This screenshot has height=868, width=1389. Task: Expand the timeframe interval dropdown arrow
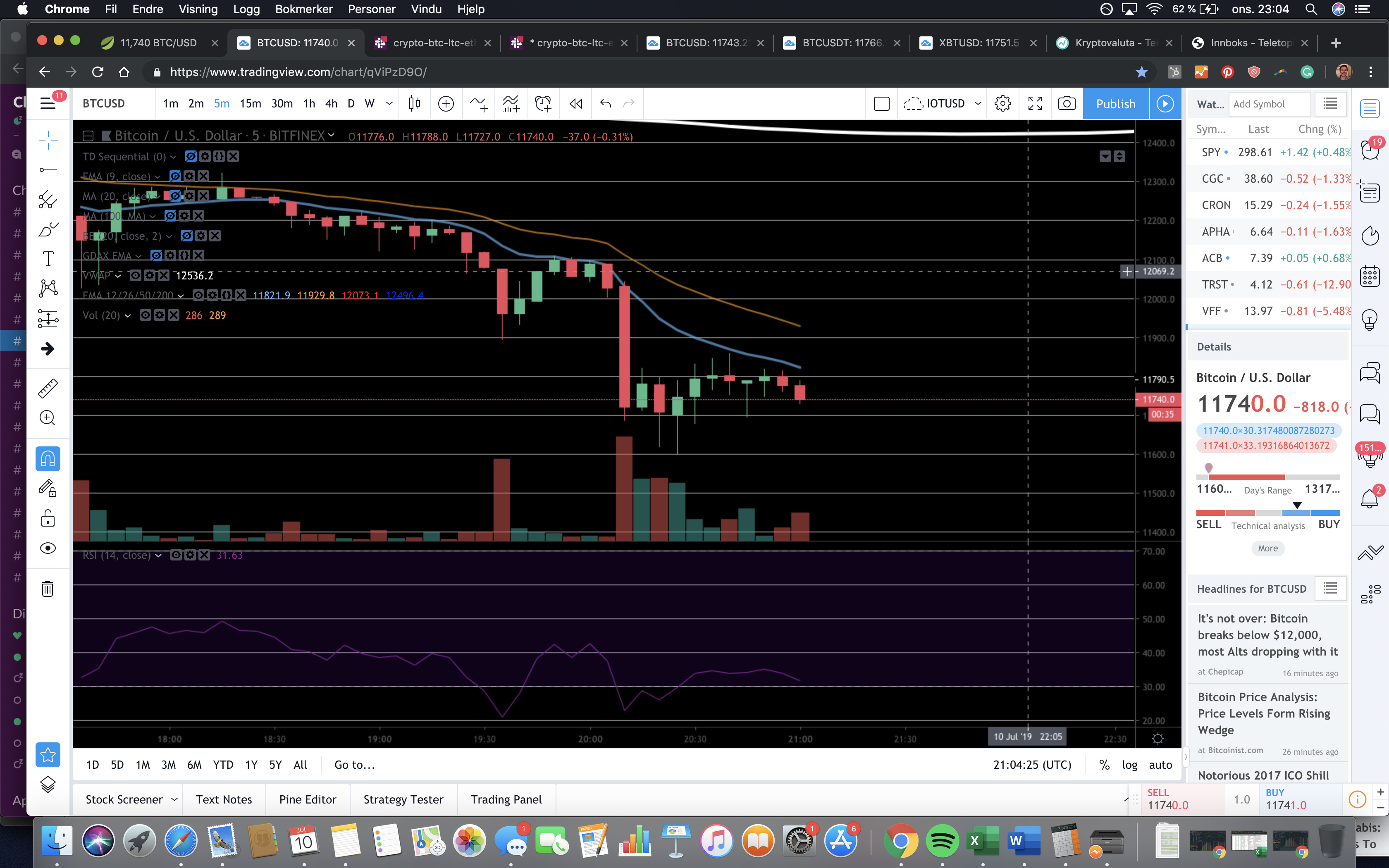pos(389,104)
